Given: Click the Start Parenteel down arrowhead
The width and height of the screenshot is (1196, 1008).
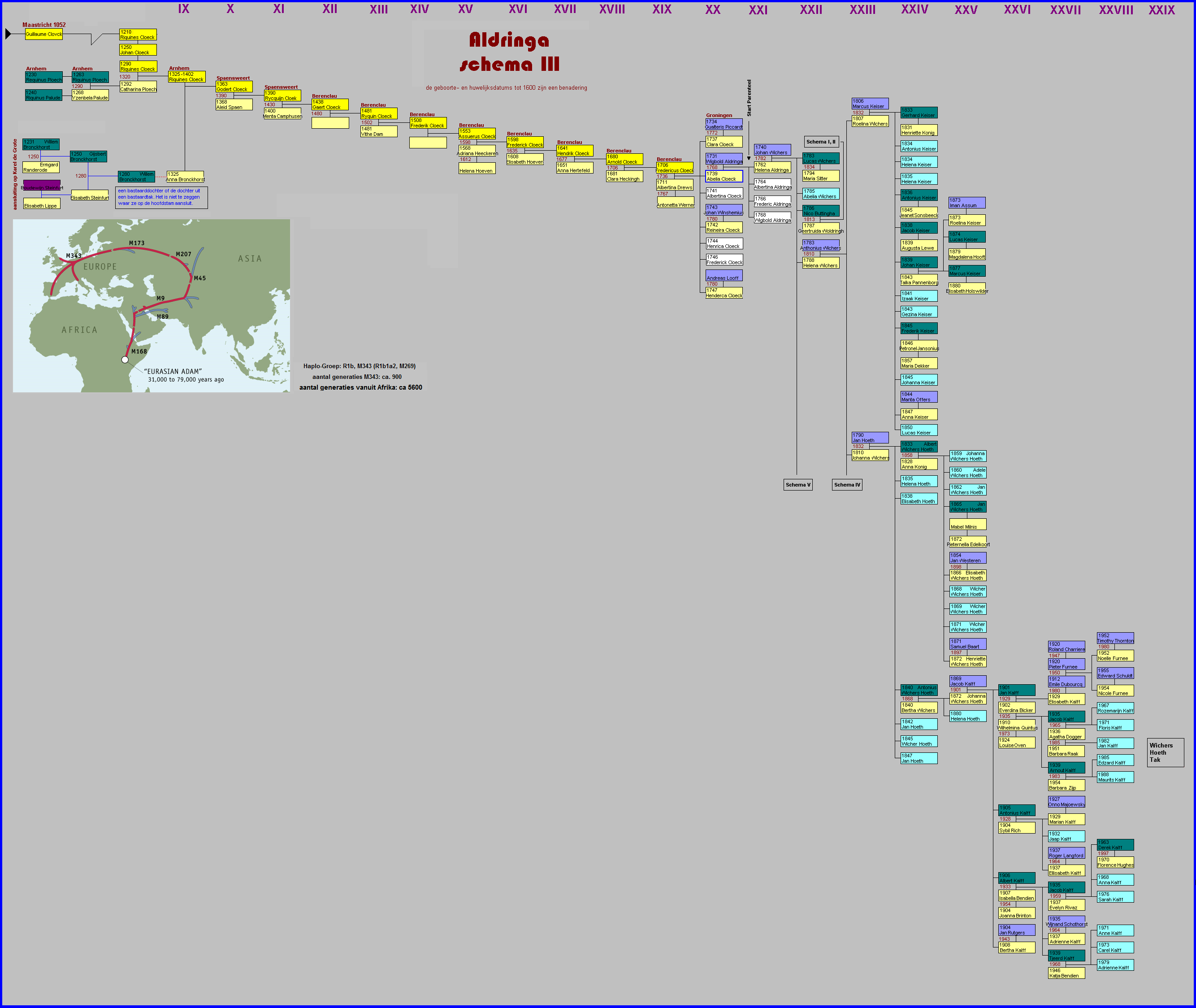Looking at the screenshot, I should pos(749,158).
